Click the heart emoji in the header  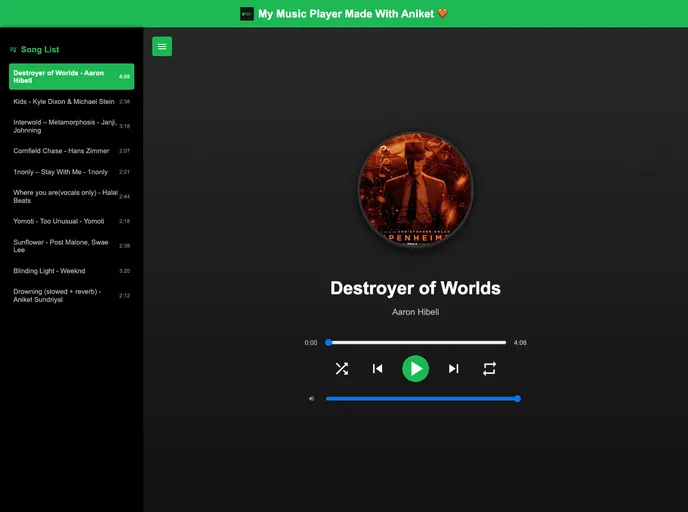443,13
